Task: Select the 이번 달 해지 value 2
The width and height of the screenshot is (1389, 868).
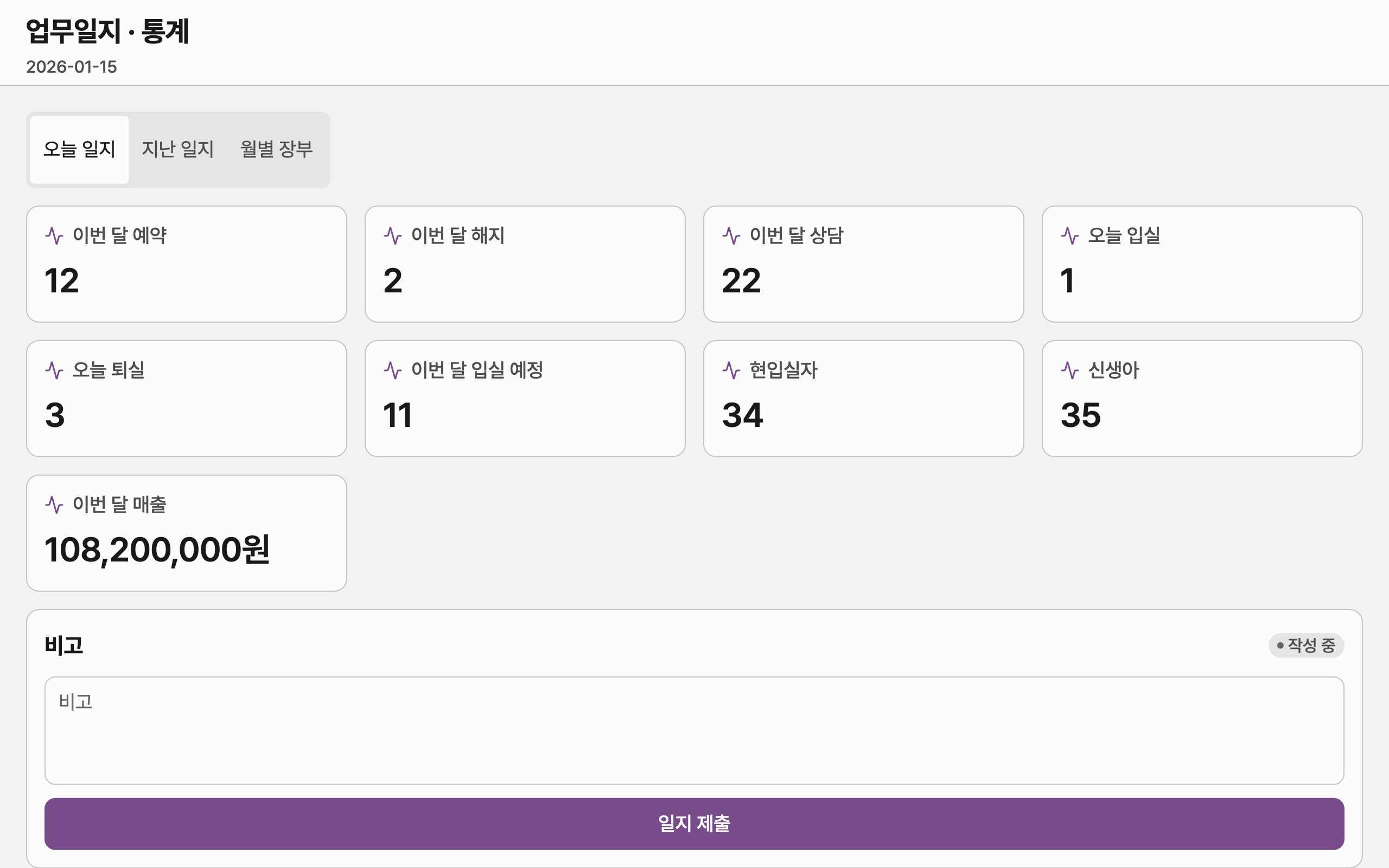Action: 393,280
